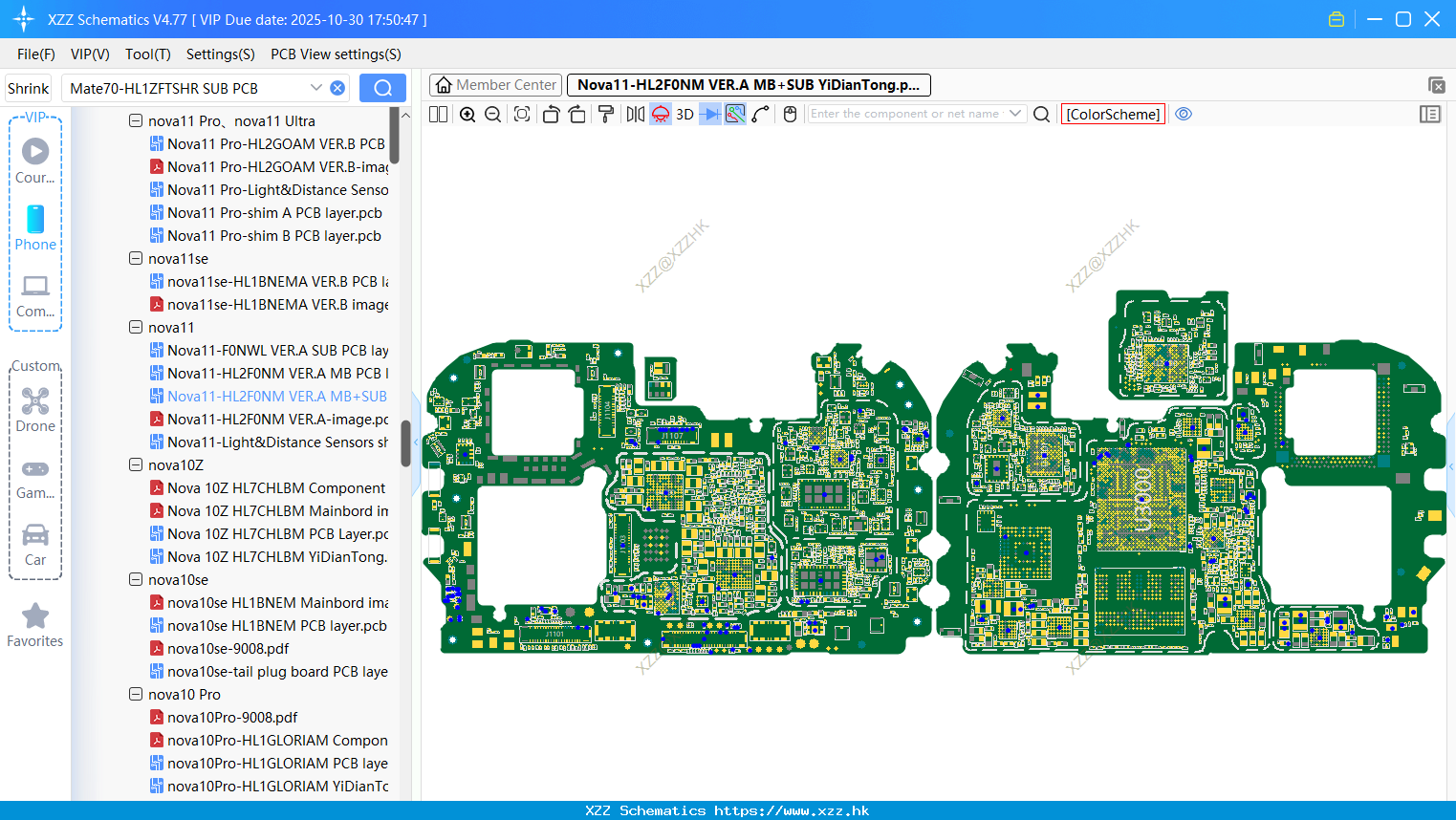Clear the Mate70-HL1ZFTSHR search text
The image size is (1456, 820).
(337, 88)
